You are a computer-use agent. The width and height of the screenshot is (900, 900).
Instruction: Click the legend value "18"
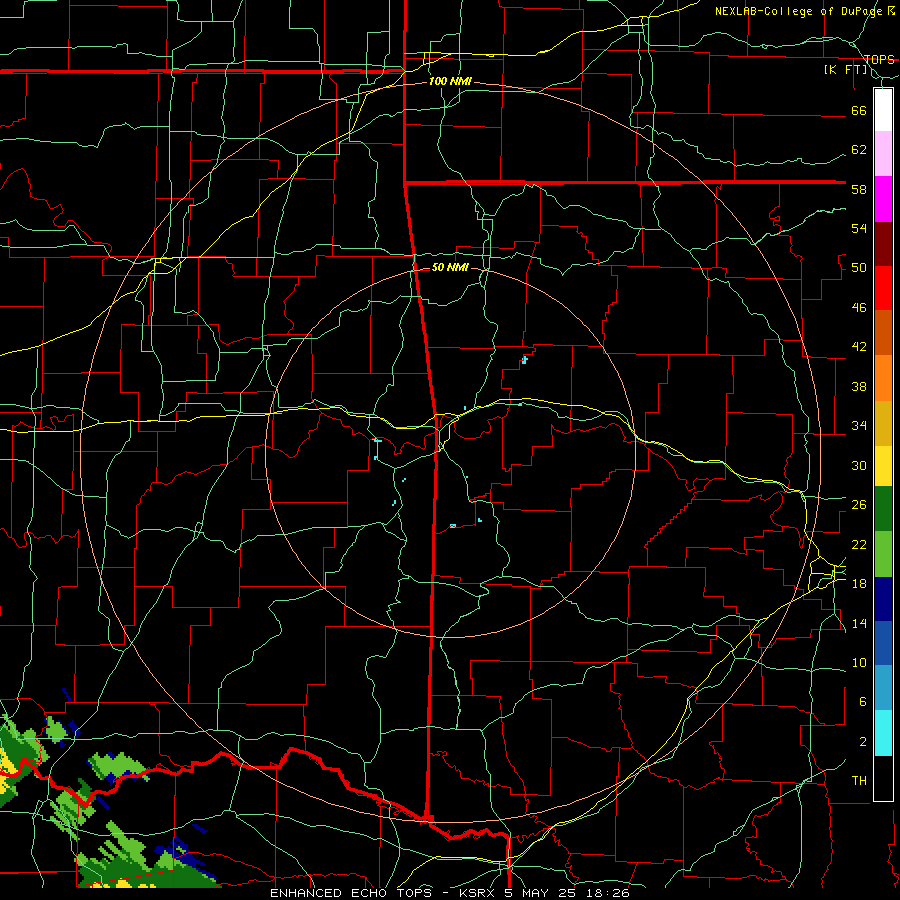[x=859, y=584]
